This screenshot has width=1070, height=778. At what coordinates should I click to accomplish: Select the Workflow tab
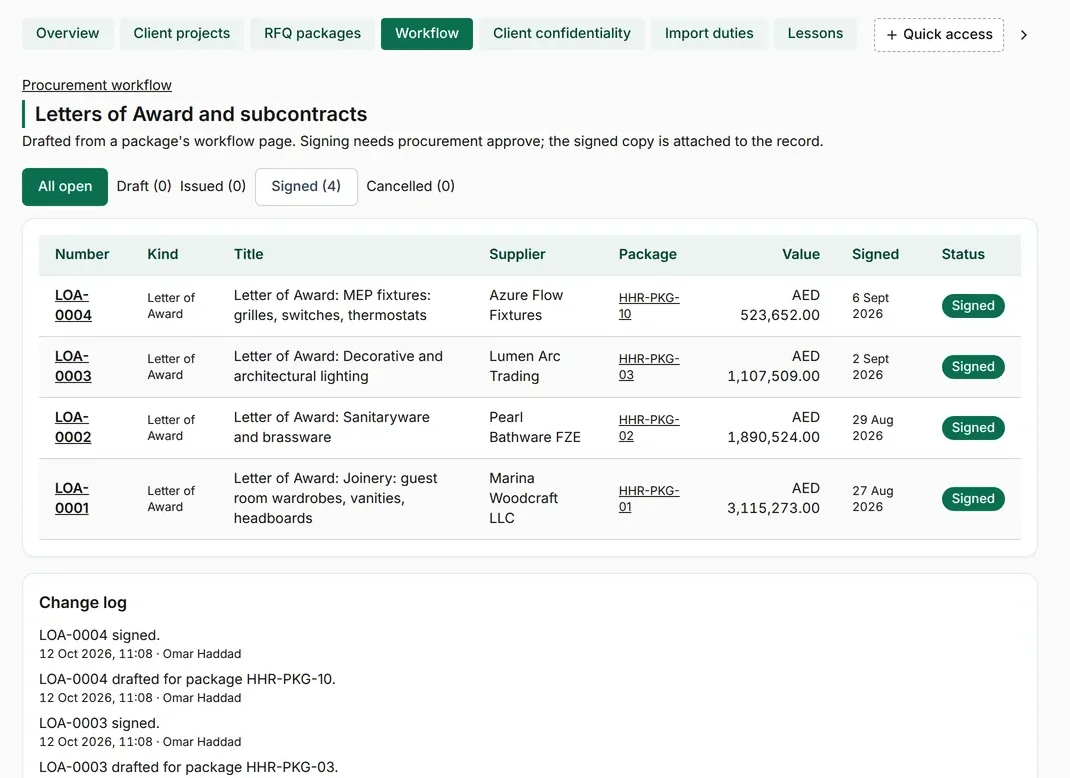426,33
